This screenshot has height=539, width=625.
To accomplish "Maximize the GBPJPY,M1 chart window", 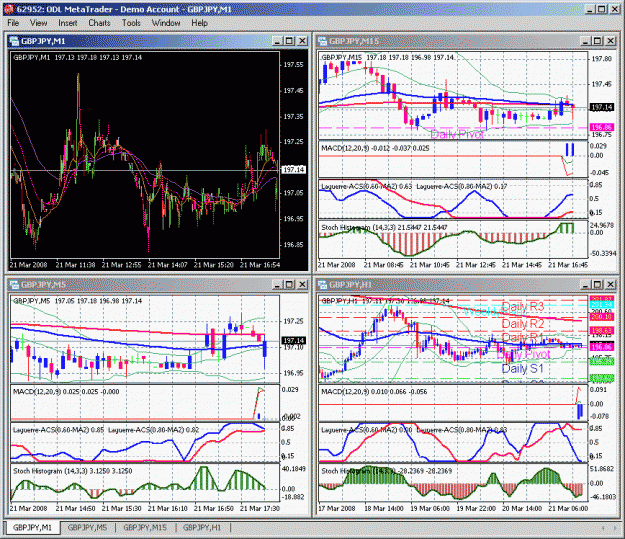I will 289,41.
